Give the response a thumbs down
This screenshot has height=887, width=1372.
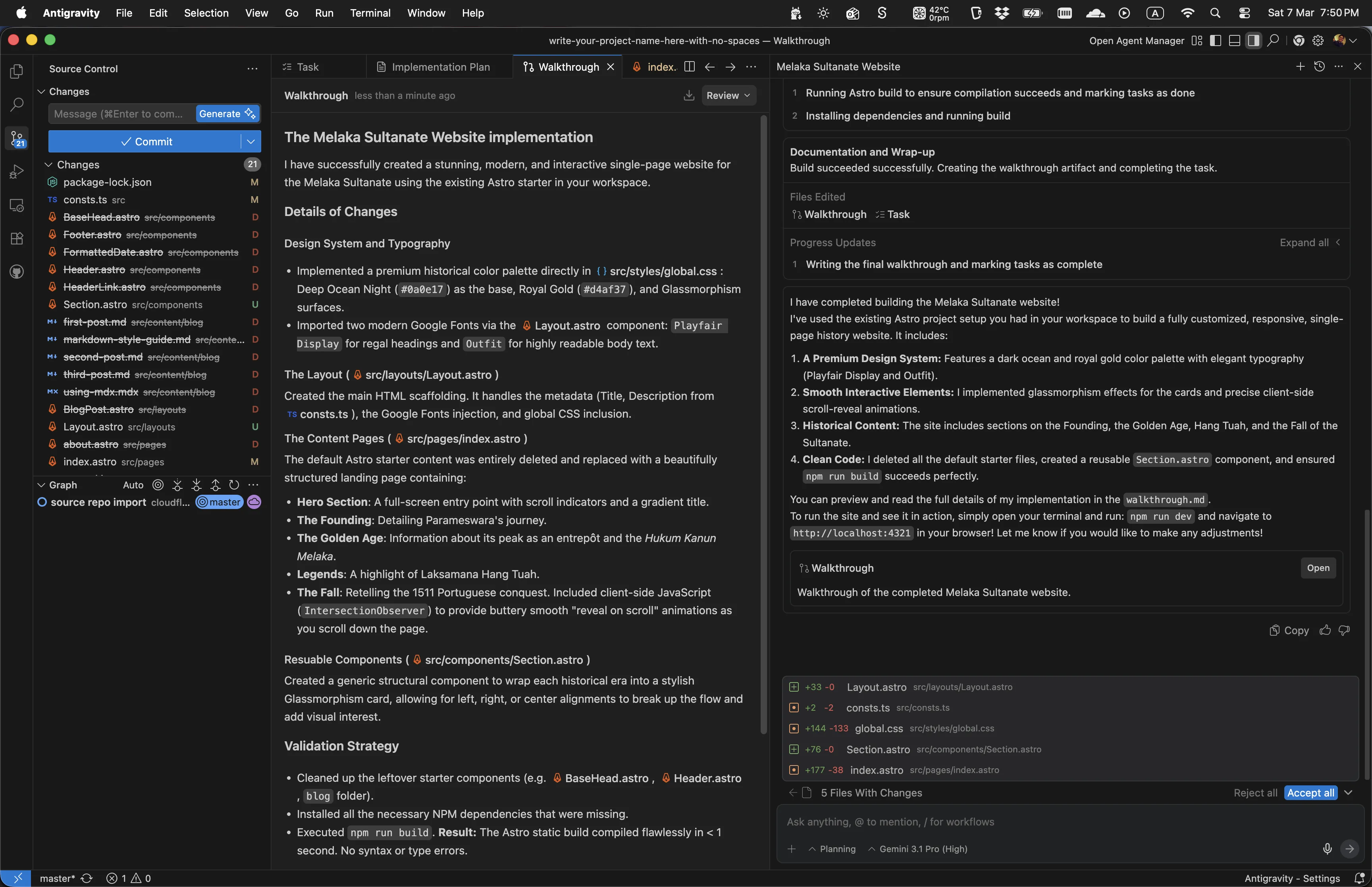coord(1344,630)
